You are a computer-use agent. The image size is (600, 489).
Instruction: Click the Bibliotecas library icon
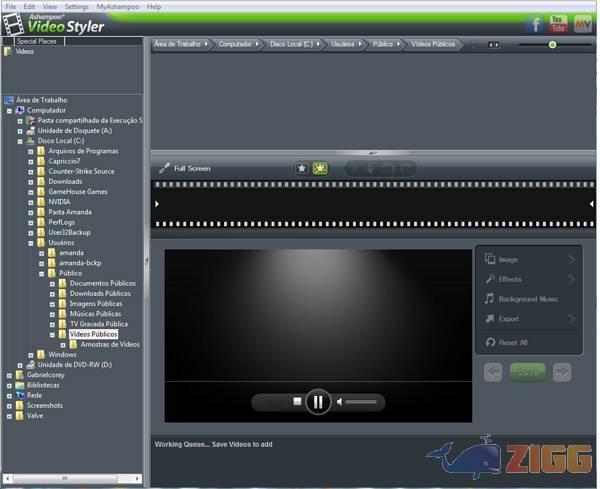[20, 385]
